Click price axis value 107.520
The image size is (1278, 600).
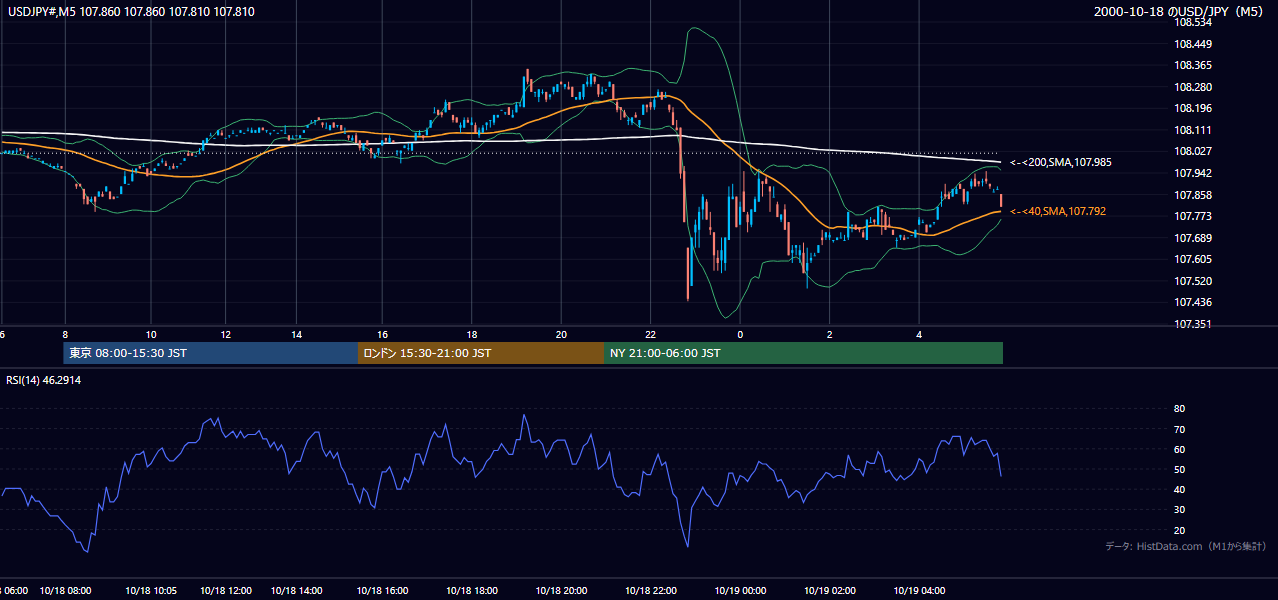[1193, 281]
